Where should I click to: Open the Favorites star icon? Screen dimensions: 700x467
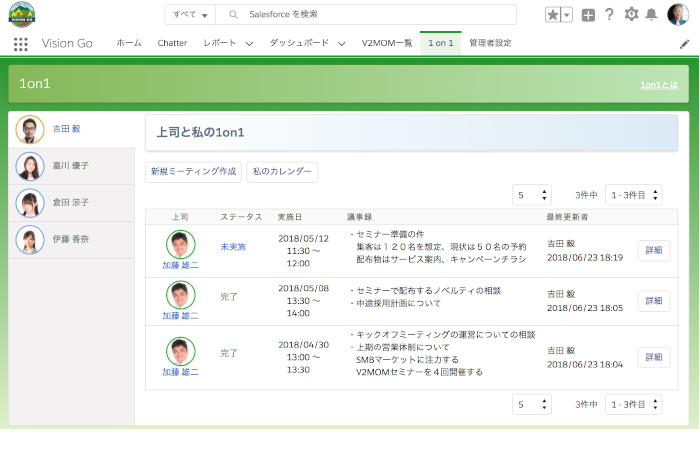coord(553,15)
